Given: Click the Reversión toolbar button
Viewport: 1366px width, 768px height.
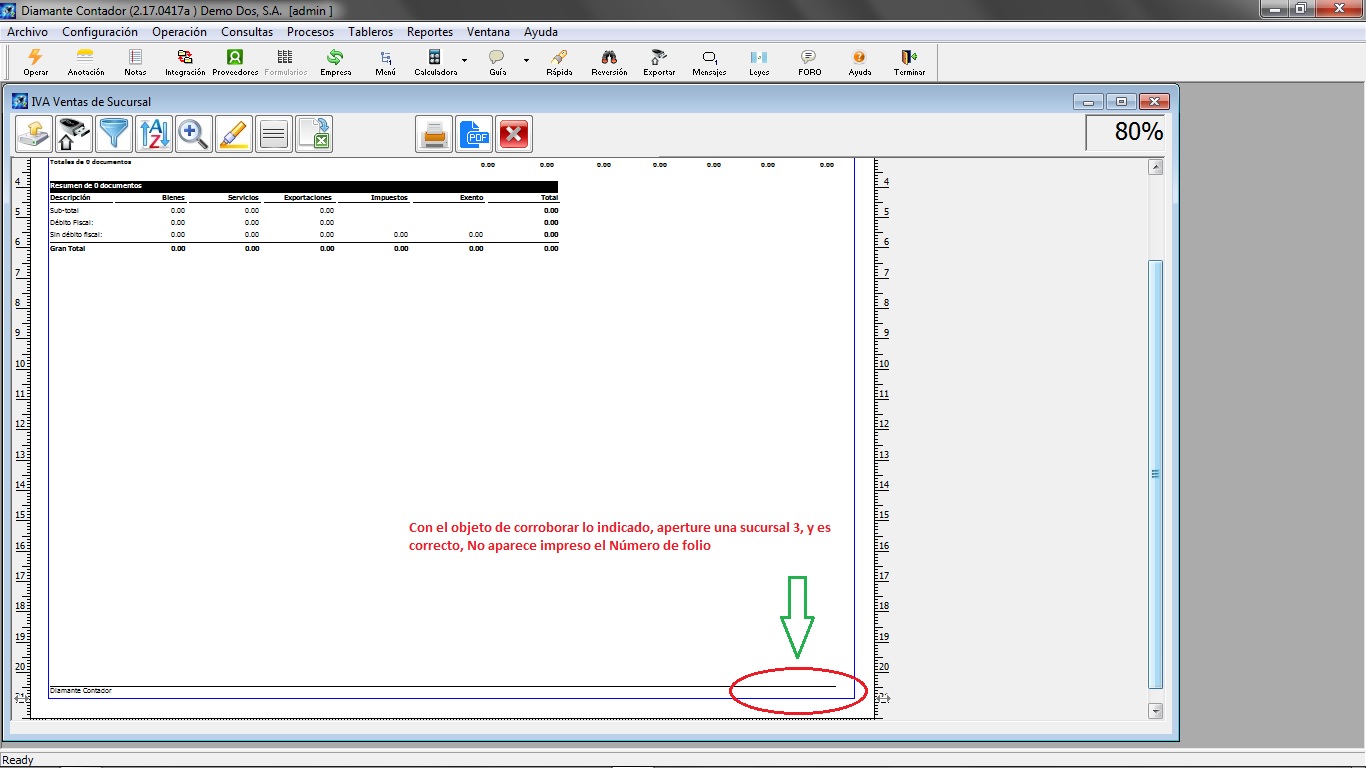Looking at the screenshot, I should pyautogui.click(x=609, y=62).
